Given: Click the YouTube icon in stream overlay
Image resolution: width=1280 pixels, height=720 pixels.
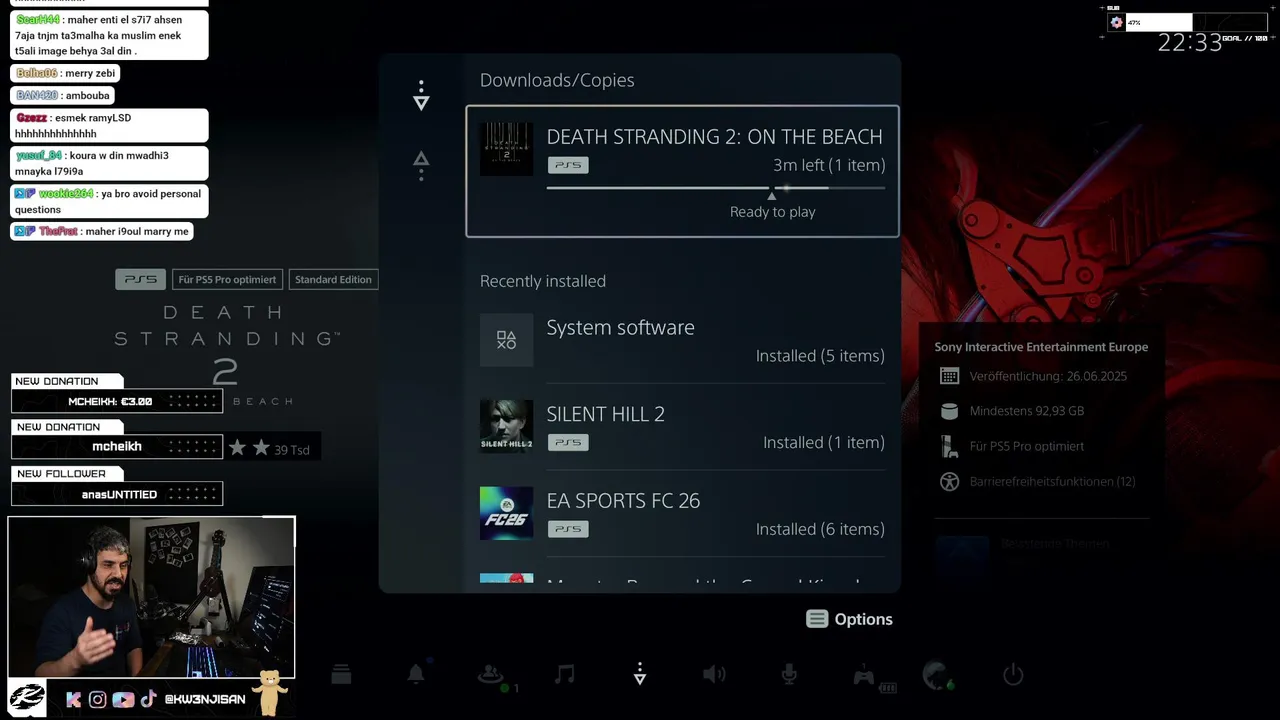Looking at the screenshot, I should (123, 700).
